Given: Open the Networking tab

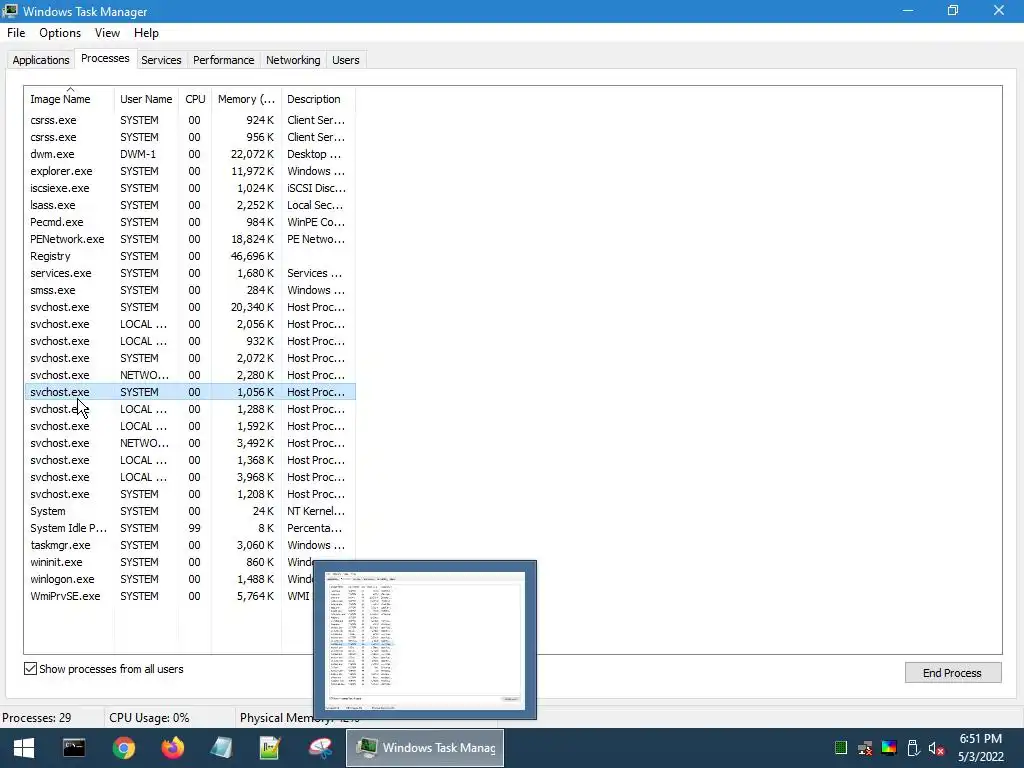Looking at the screenshot, I should [293, 60].
